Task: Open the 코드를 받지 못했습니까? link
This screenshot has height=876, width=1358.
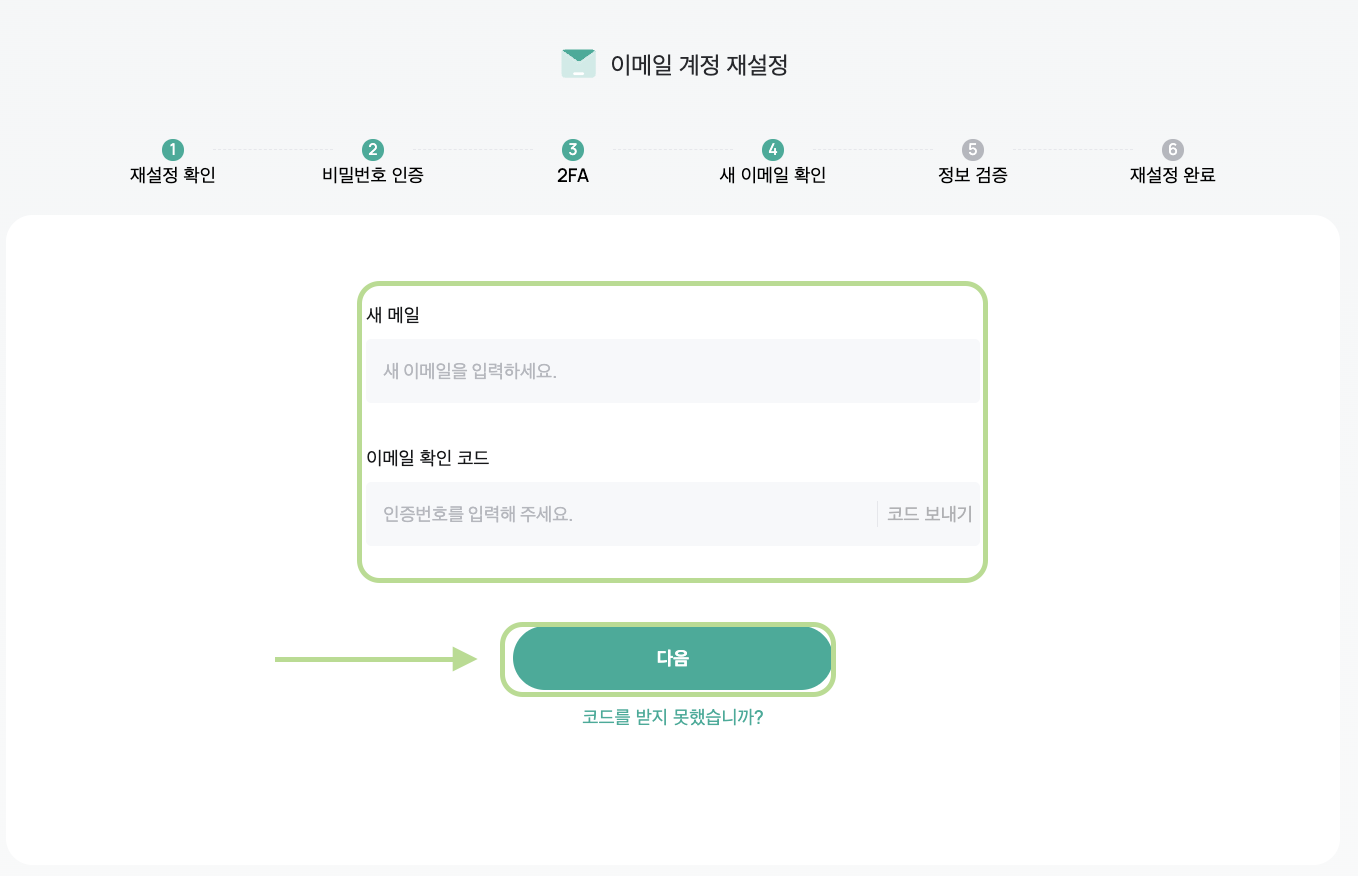Action: (672, 717)
